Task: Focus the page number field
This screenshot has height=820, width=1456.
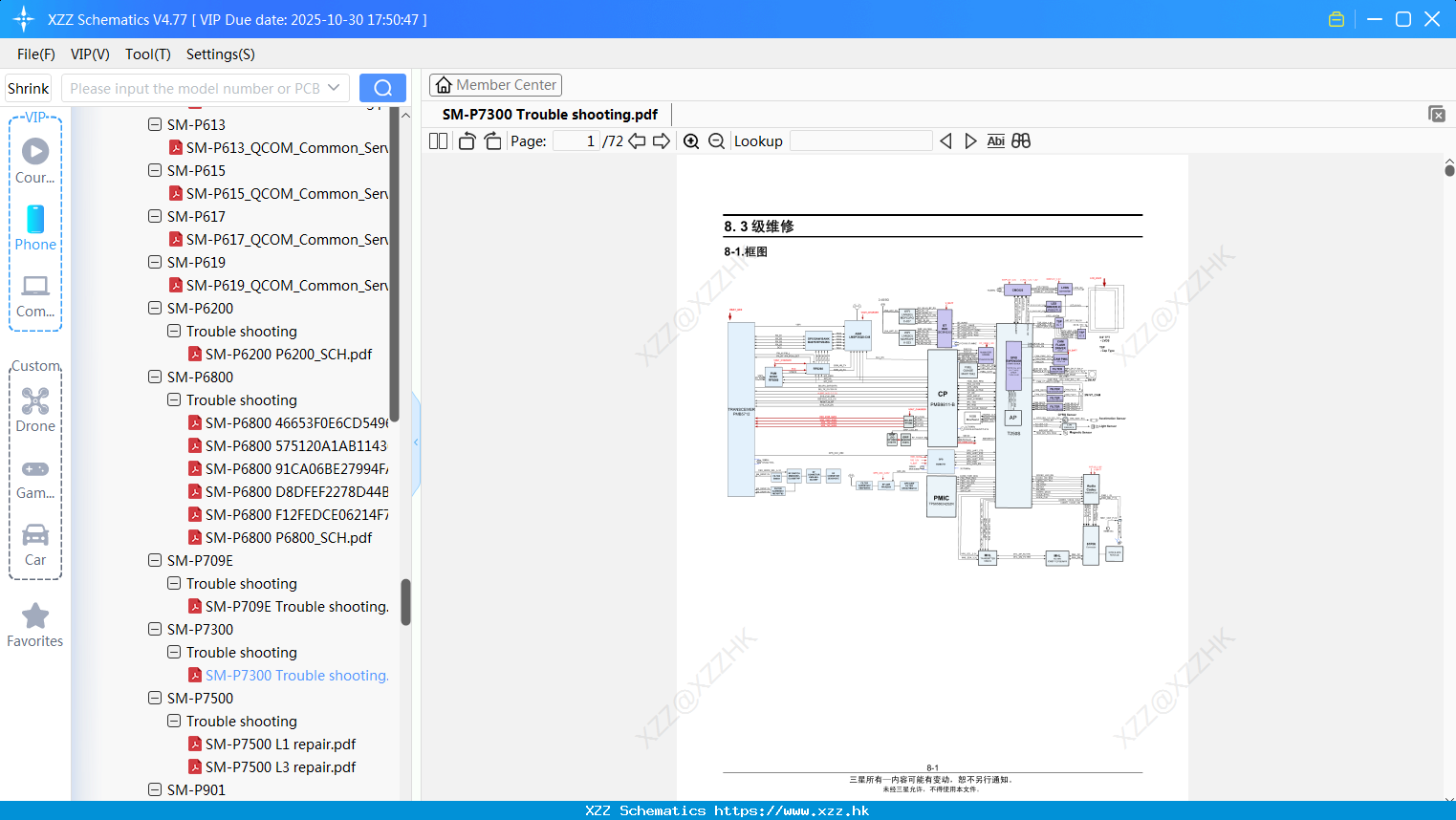Action: pos(576,140)
